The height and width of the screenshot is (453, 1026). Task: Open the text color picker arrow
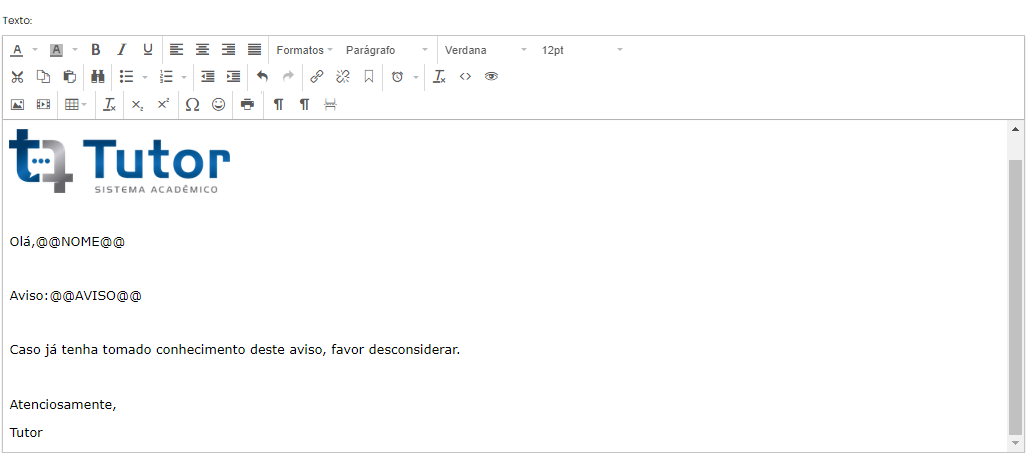point(35,50)
